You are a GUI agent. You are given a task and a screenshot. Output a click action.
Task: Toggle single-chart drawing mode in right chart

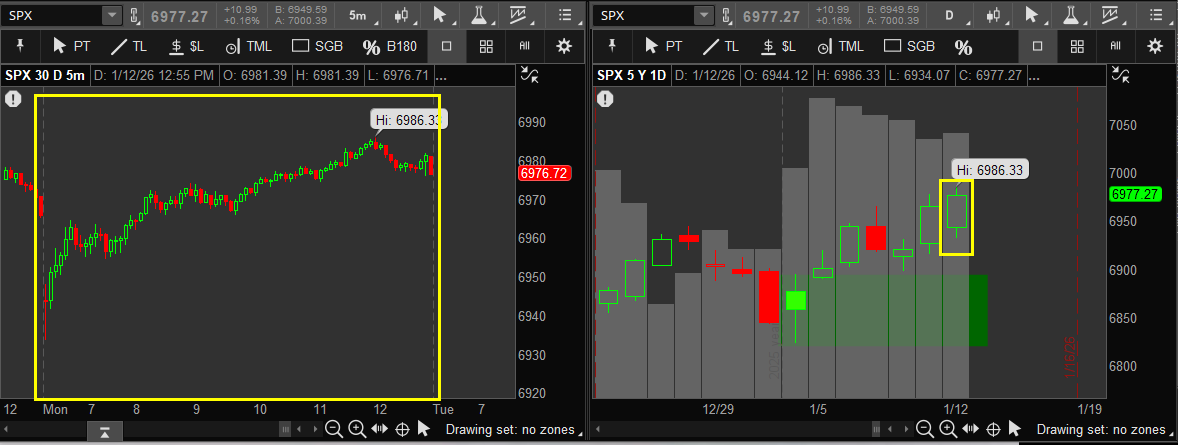click(x=1037, y=46)
